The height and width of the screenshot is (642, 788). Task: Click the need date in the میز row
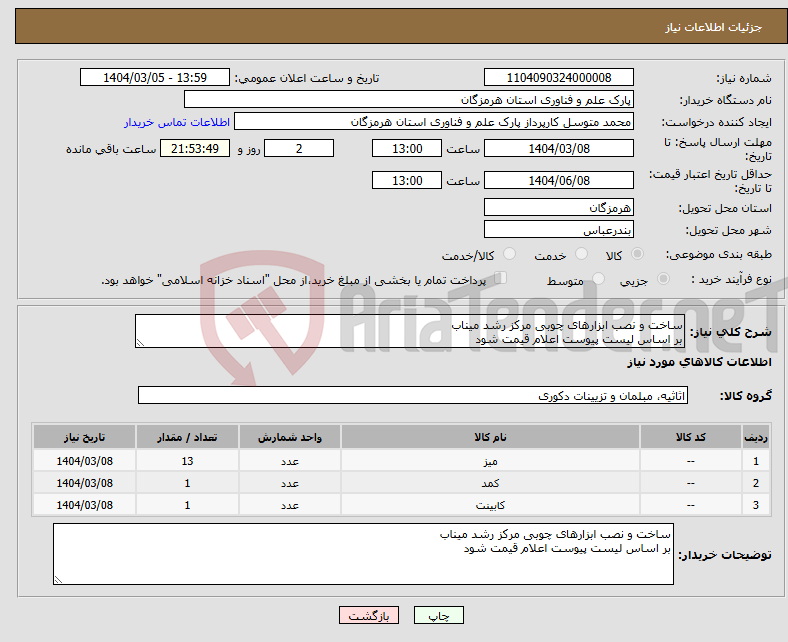(x=84, y=461)
